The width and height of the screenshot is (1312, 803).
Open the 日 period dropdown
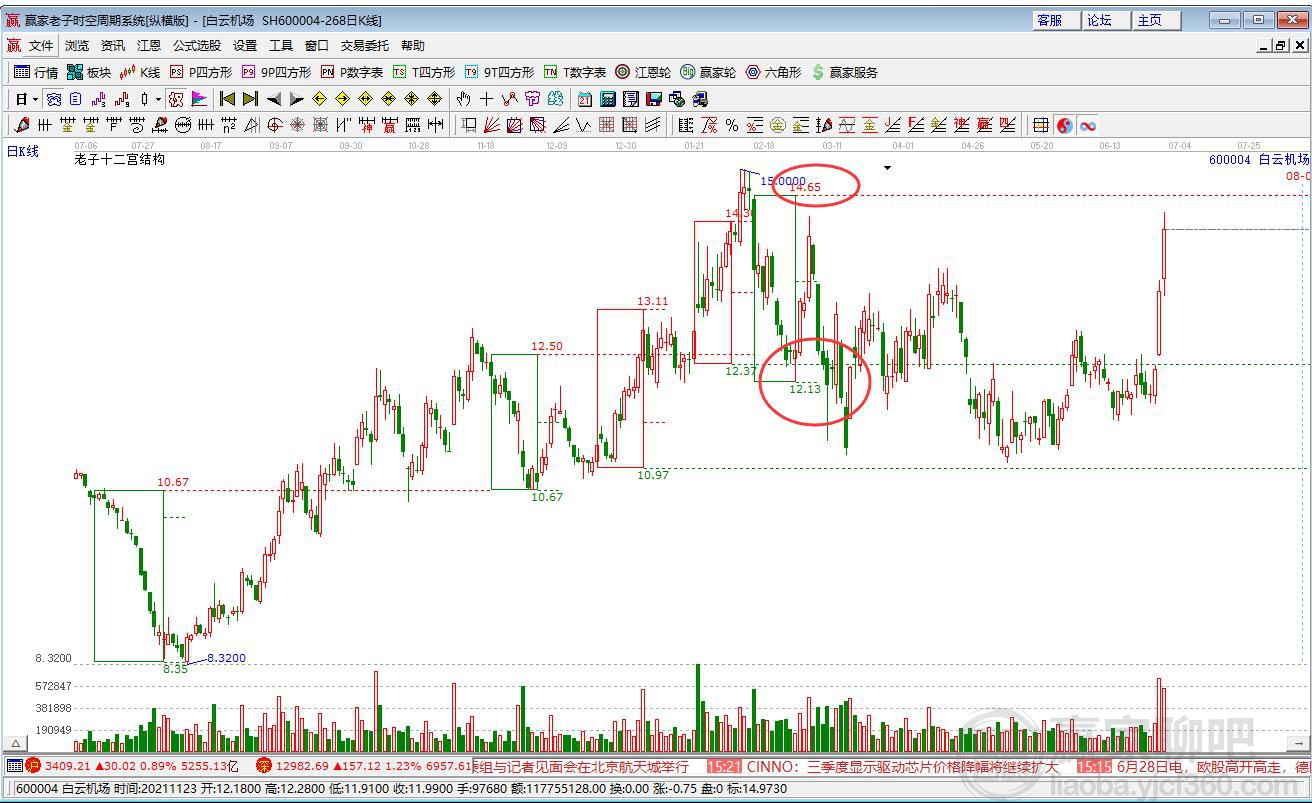27,99
